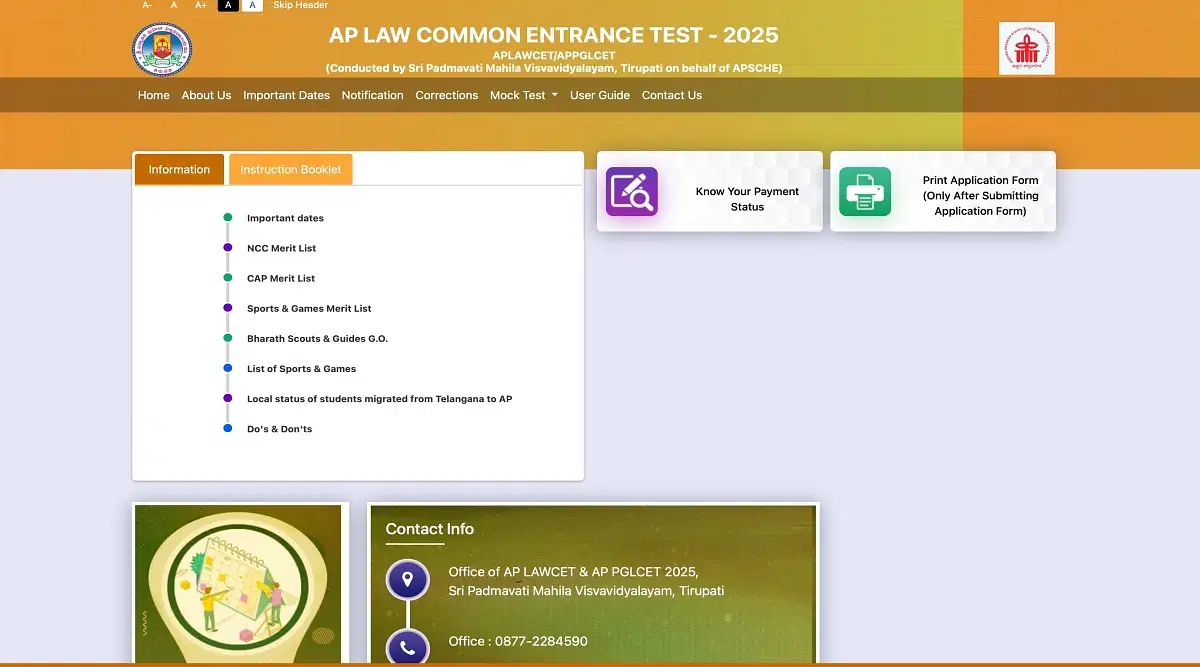
Task: Open the Corrections menu item
Action: click(447, 95)
